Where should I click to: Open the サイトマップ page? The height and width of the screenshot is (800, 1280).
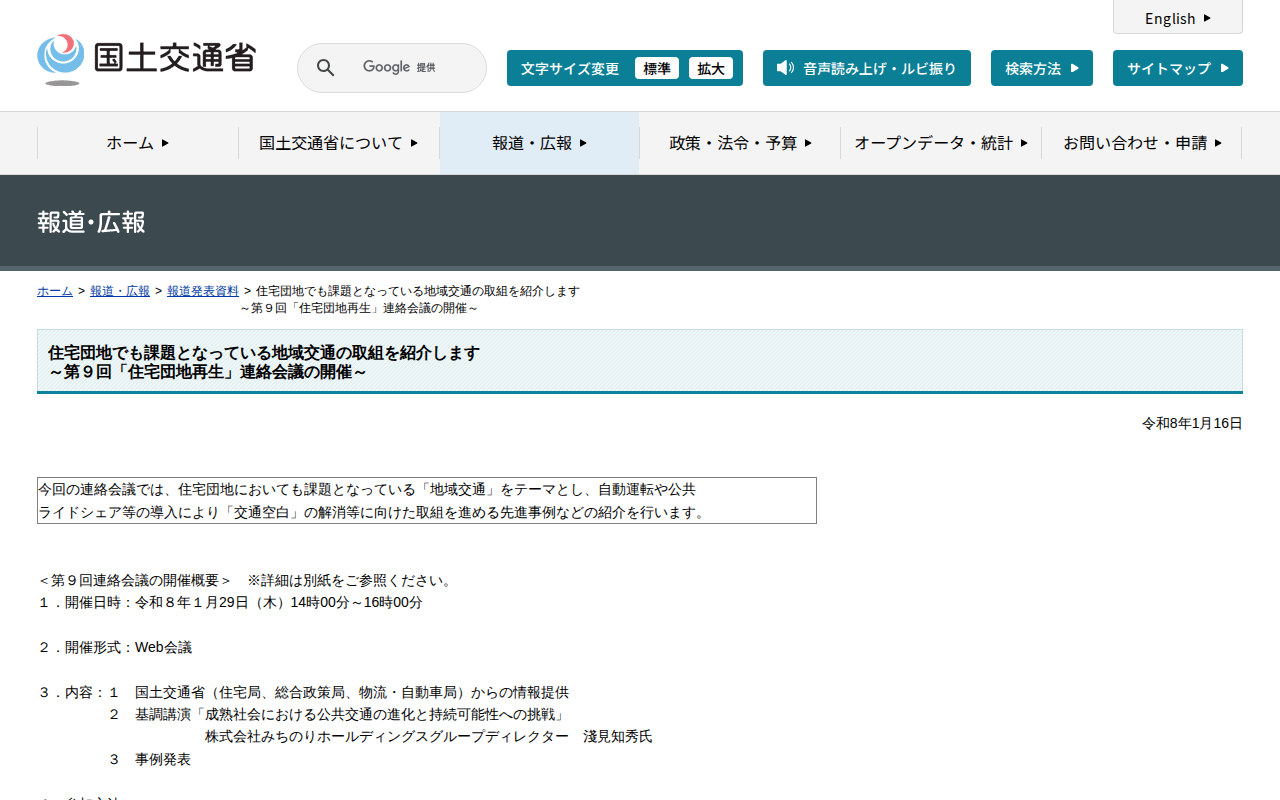click(x=1178, y=68)
